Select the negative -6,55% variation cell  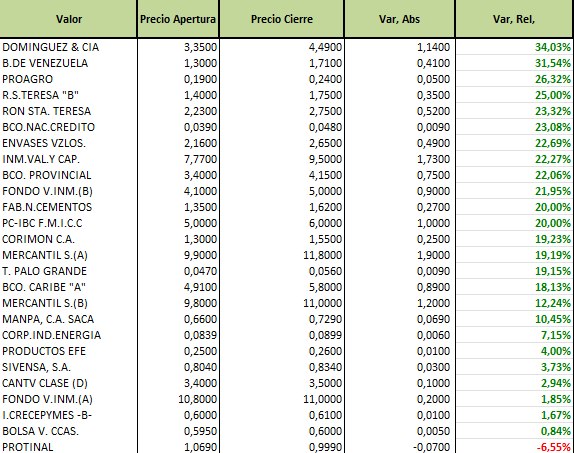pyautogui.click(x=514, y=447)
